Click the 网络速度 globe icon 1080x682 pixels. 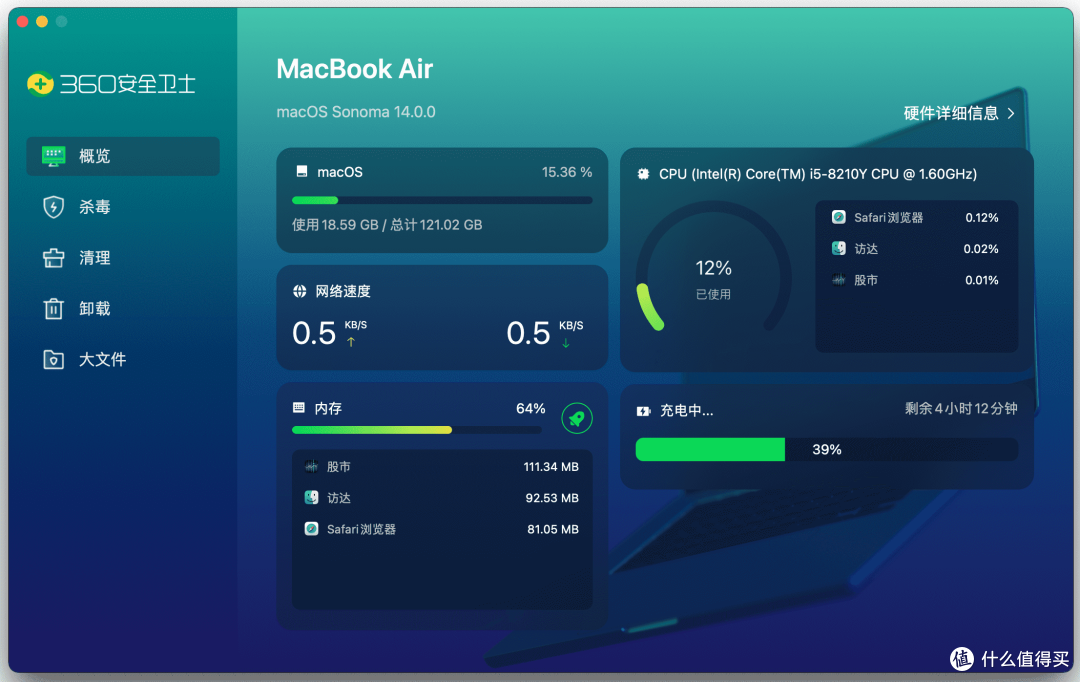point(300,291)
